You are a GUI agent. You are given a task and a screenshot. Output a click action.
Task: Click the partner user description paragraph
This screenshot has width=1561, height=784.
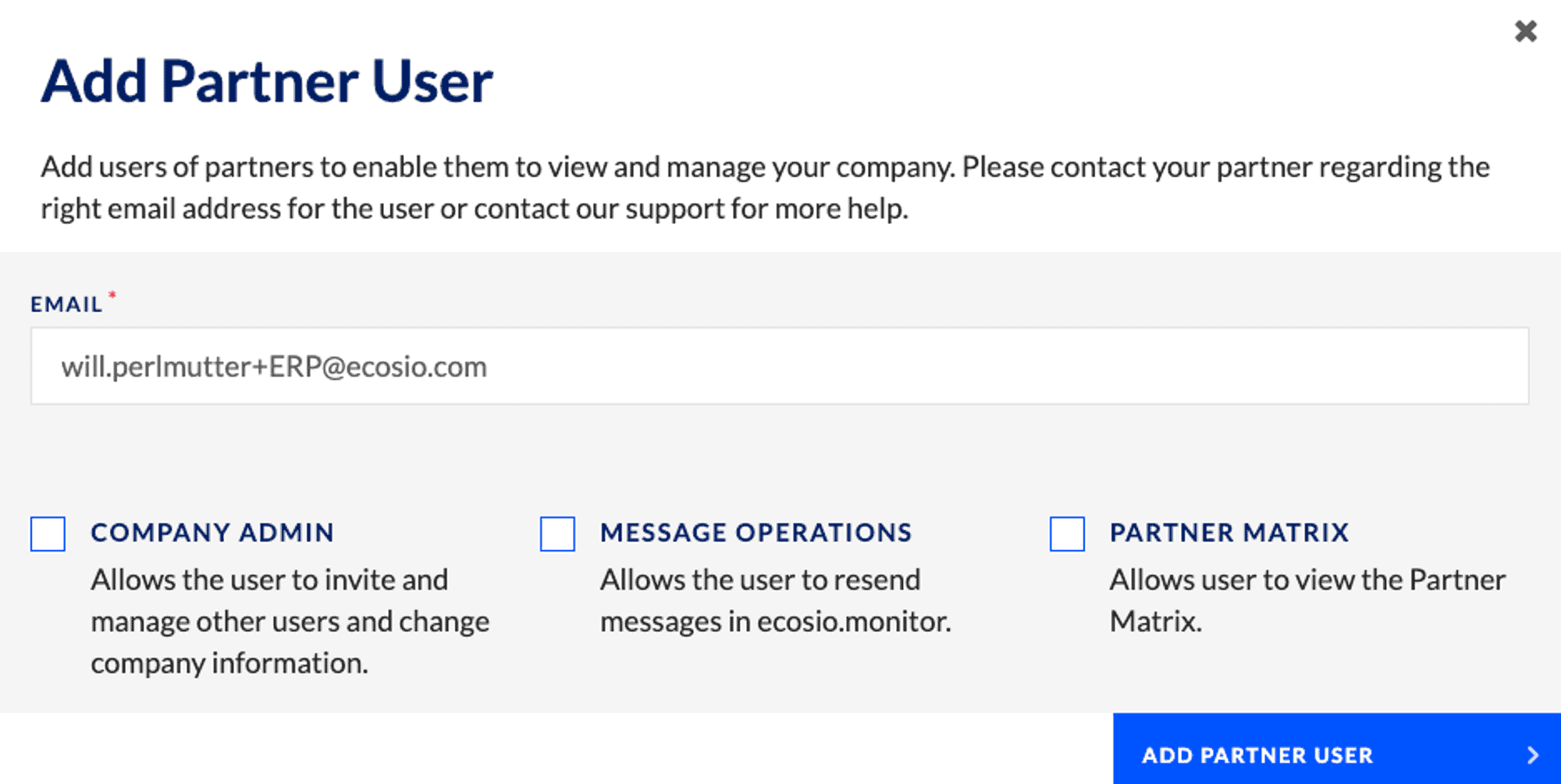click(x=765, y=187)
